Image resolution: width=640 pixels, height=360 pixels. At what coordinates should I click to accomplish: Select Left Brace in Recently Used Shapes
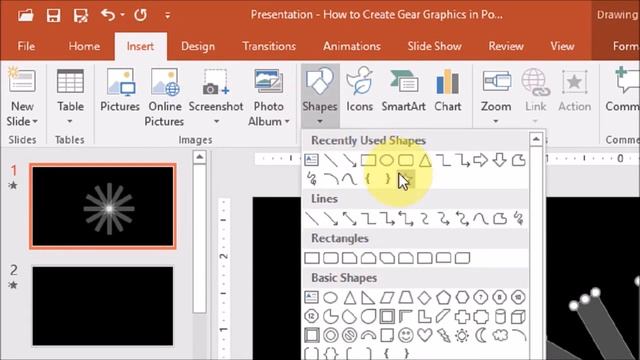[x=368, y=179]
